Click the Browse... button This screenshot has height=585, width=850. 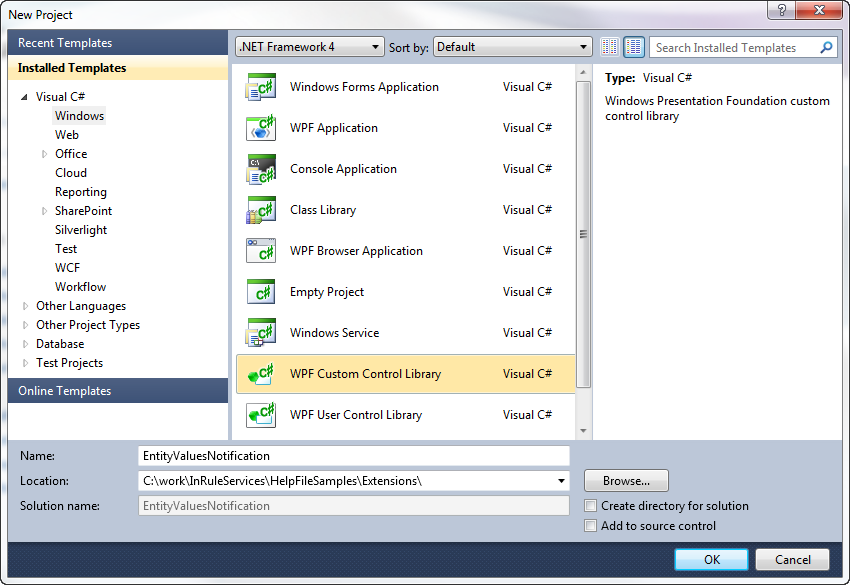(626, 481)
